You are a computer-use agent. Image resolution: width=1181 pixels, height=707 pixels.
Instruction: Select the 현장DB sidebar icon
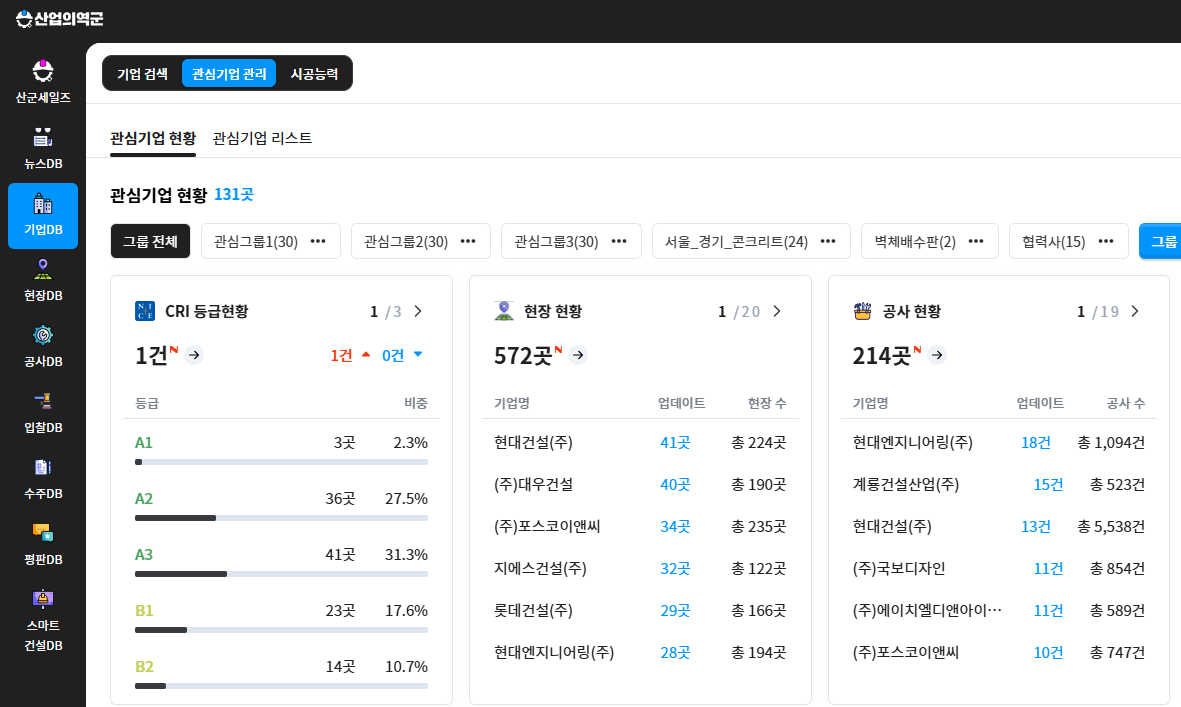[43, 280]
